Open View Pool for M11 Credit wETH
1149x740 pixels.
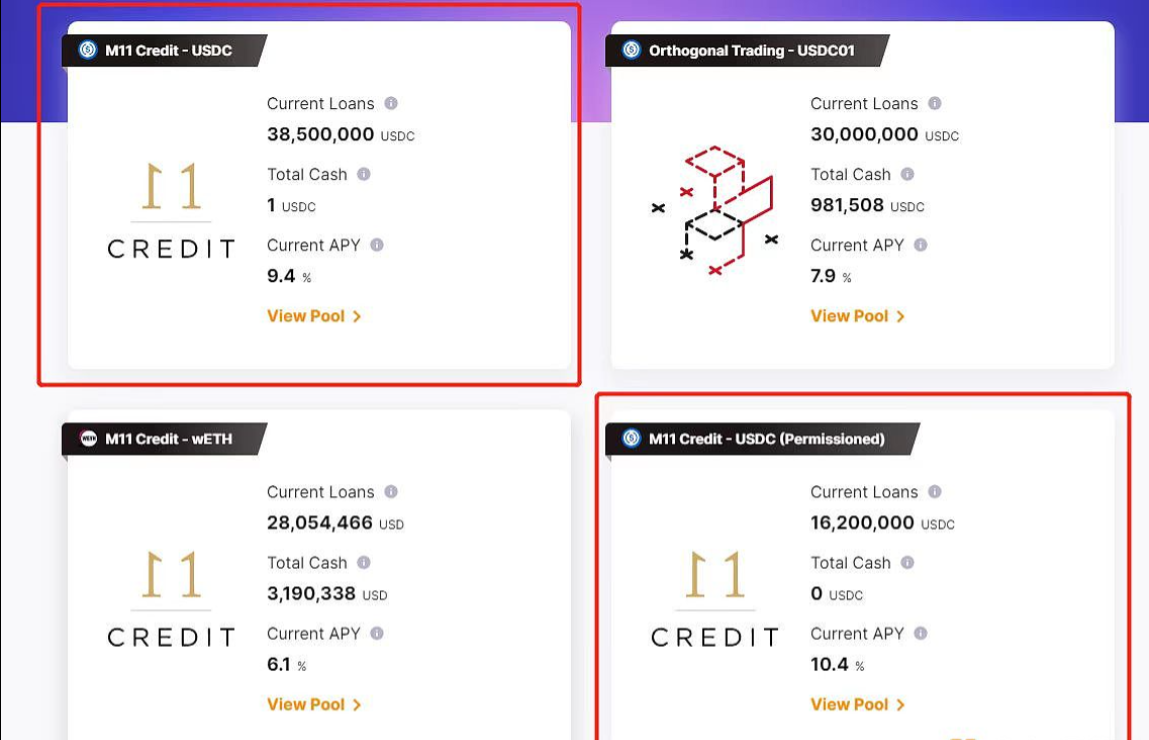click(313, 705)
